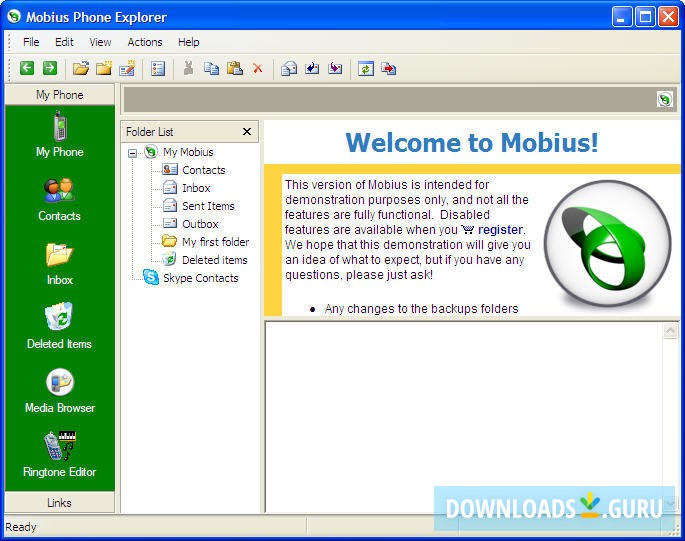Click the Welcome to Mobius! heading
The height and width of the screenshot is (541, 685).
[x=472, y=142]
